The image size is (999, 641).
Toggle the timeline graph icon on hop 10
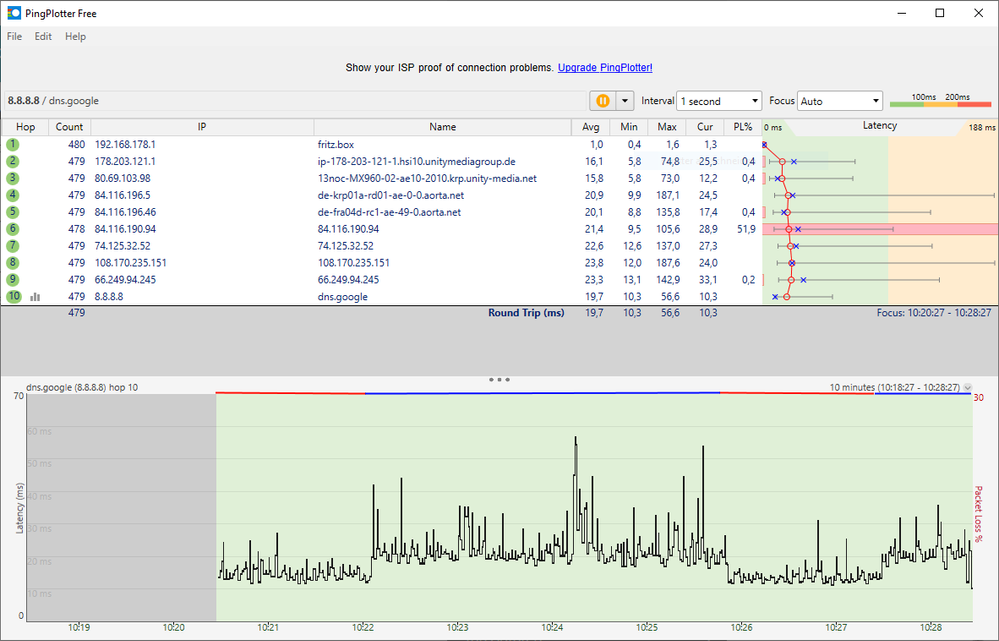click(x=35, y=297)
